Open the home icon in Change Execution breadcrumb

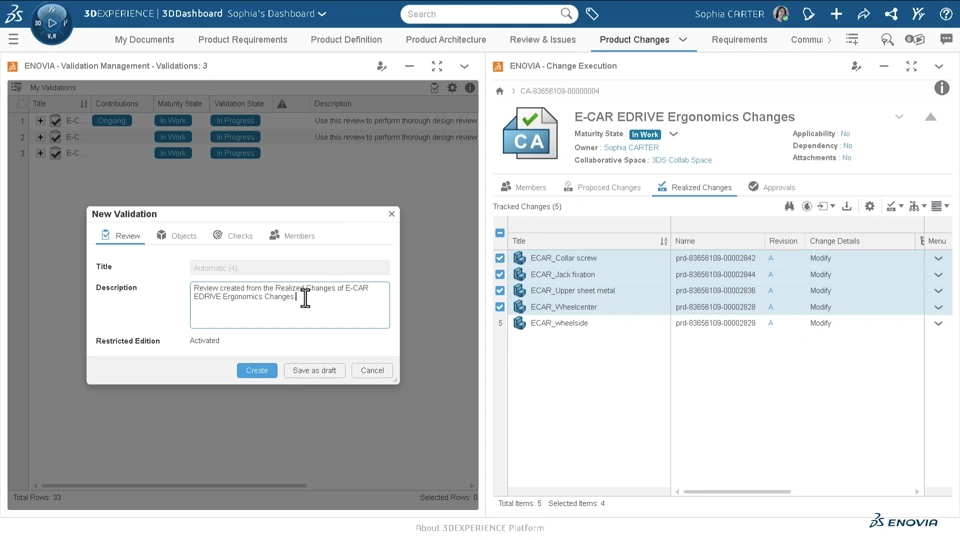click(x=500, y=91)
